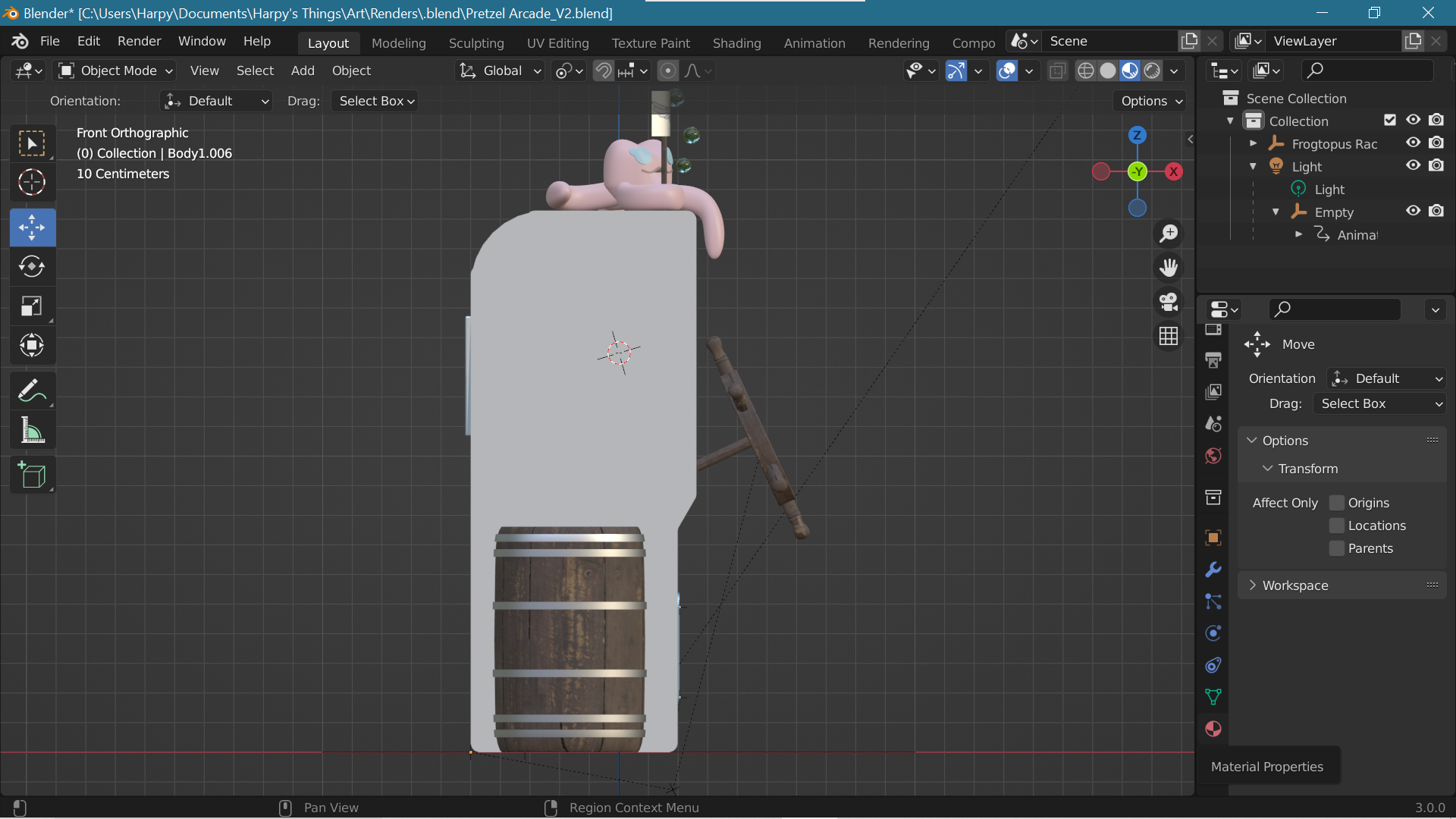The height and width of the screenshot is (819, 1456).
Task: Open Properties panel Orientation Default dropdown
Action: pos(1387,378)
